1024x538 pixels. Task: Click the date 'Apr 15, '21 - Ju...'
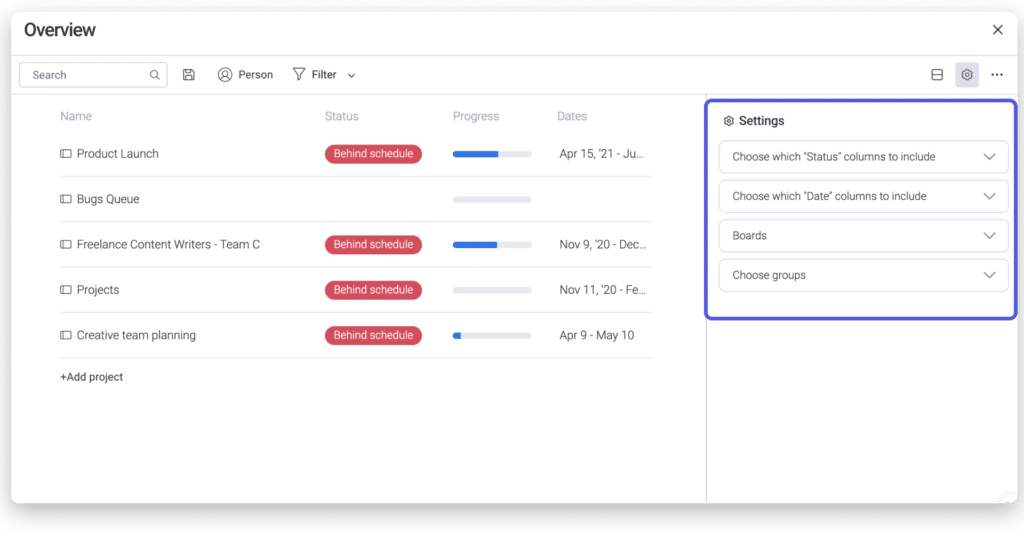(x=601, y=154)
